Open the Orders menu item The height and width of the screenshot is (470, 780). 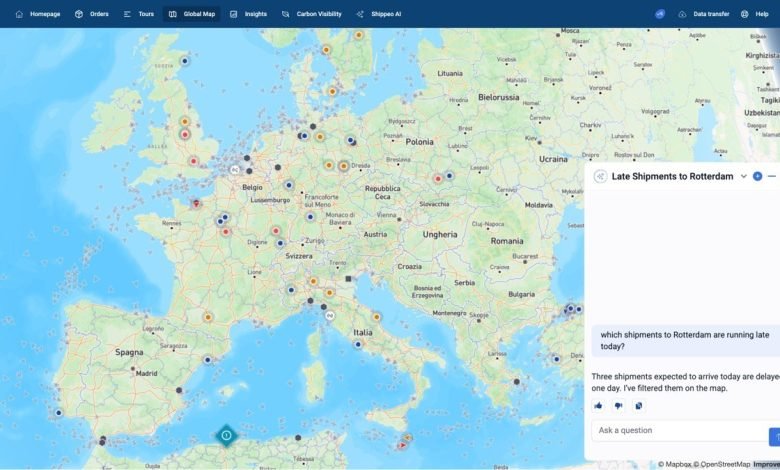92,14
